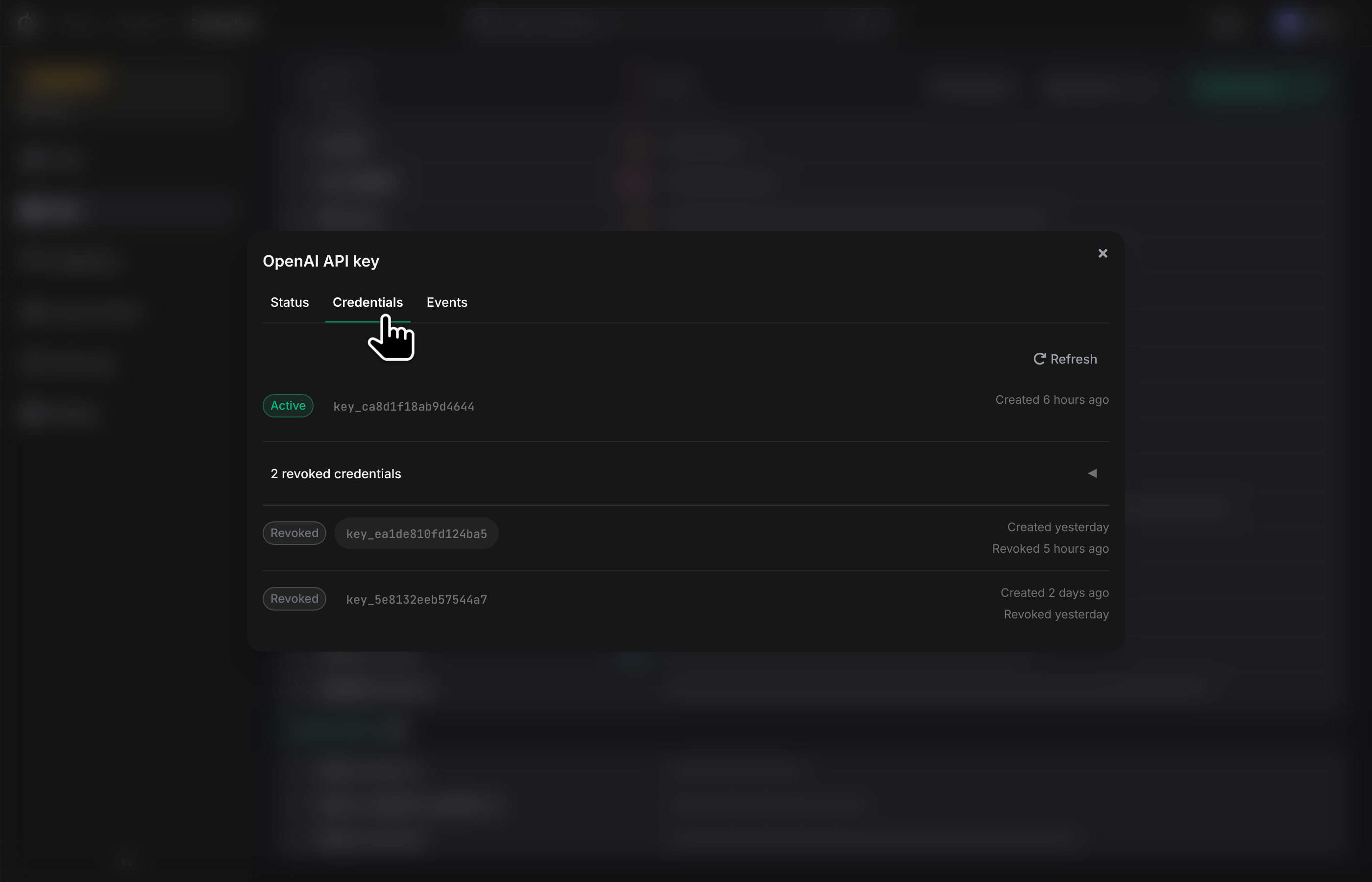
Task: Click the Revoked yesterday timestamp
Action: point(1056,614)
